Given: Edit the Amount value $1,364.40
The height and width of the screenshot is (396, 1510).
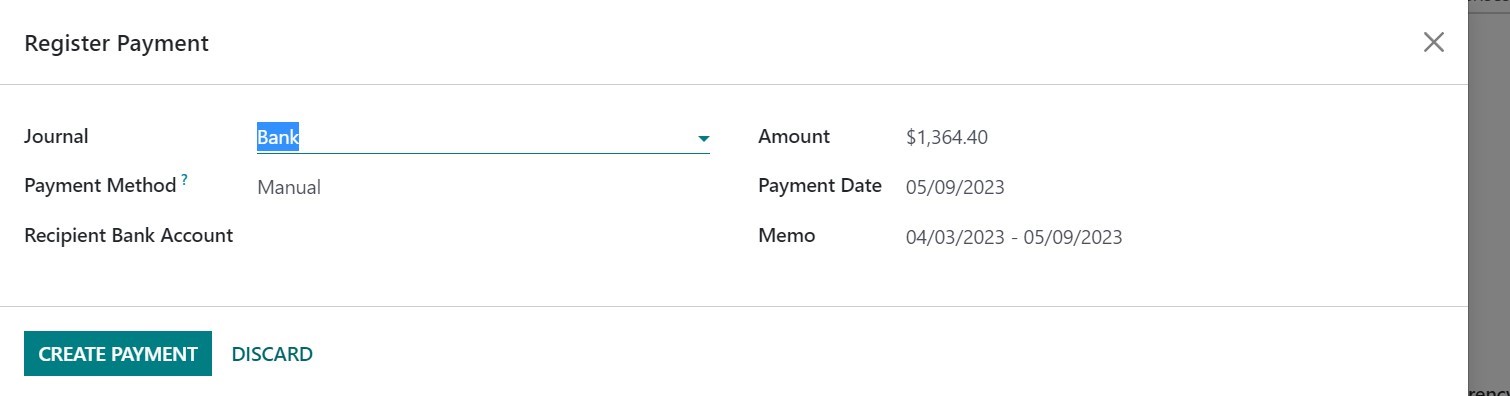Looking at the screenshot, I should 947,137.
